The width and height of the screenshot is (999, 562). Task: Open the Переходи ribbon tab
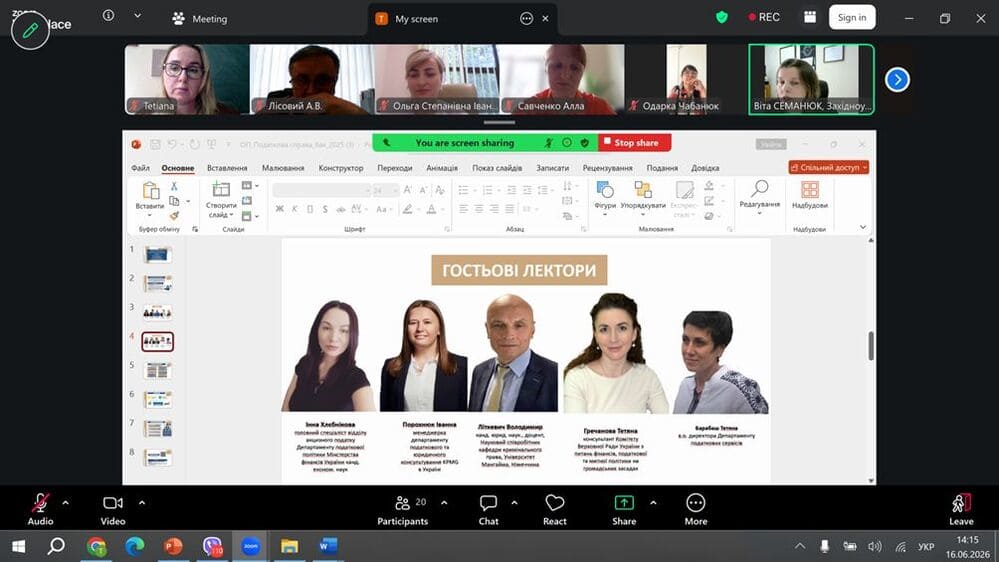point(394,168)
